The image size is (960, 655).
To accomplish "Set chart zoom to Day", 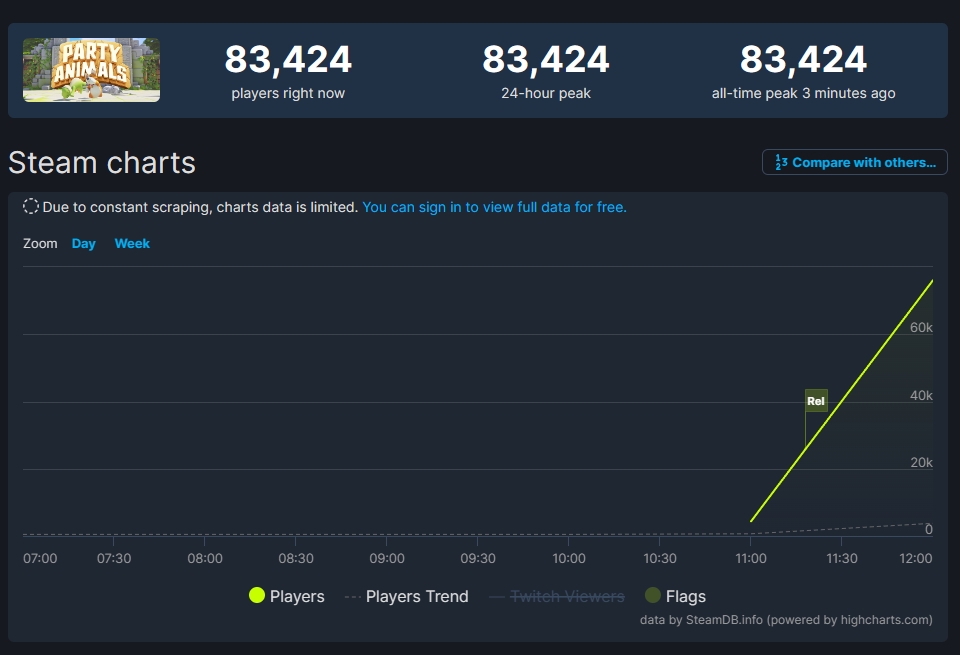I will pos(84,243).
